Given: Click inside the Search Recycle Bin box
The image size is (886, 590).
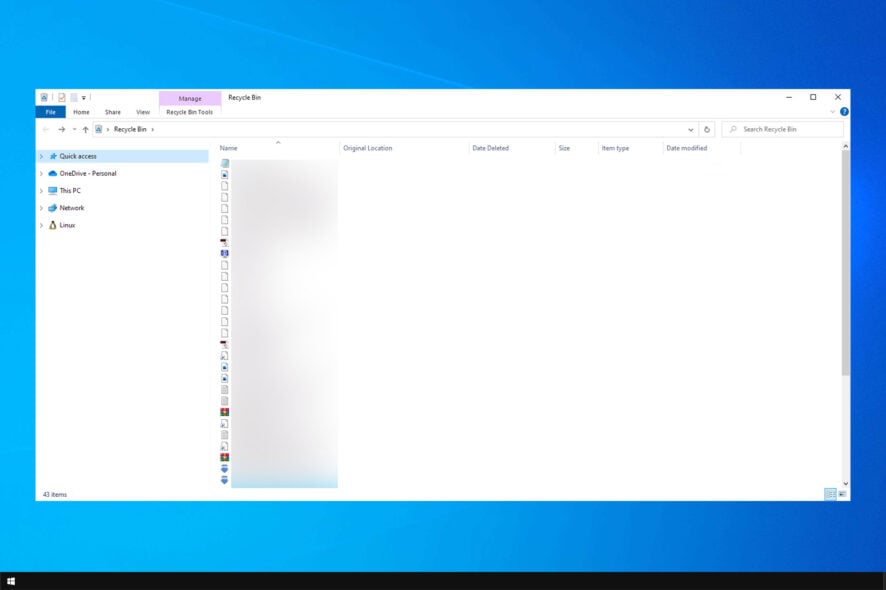Looking at the screenshot, I should click(785, 129).
